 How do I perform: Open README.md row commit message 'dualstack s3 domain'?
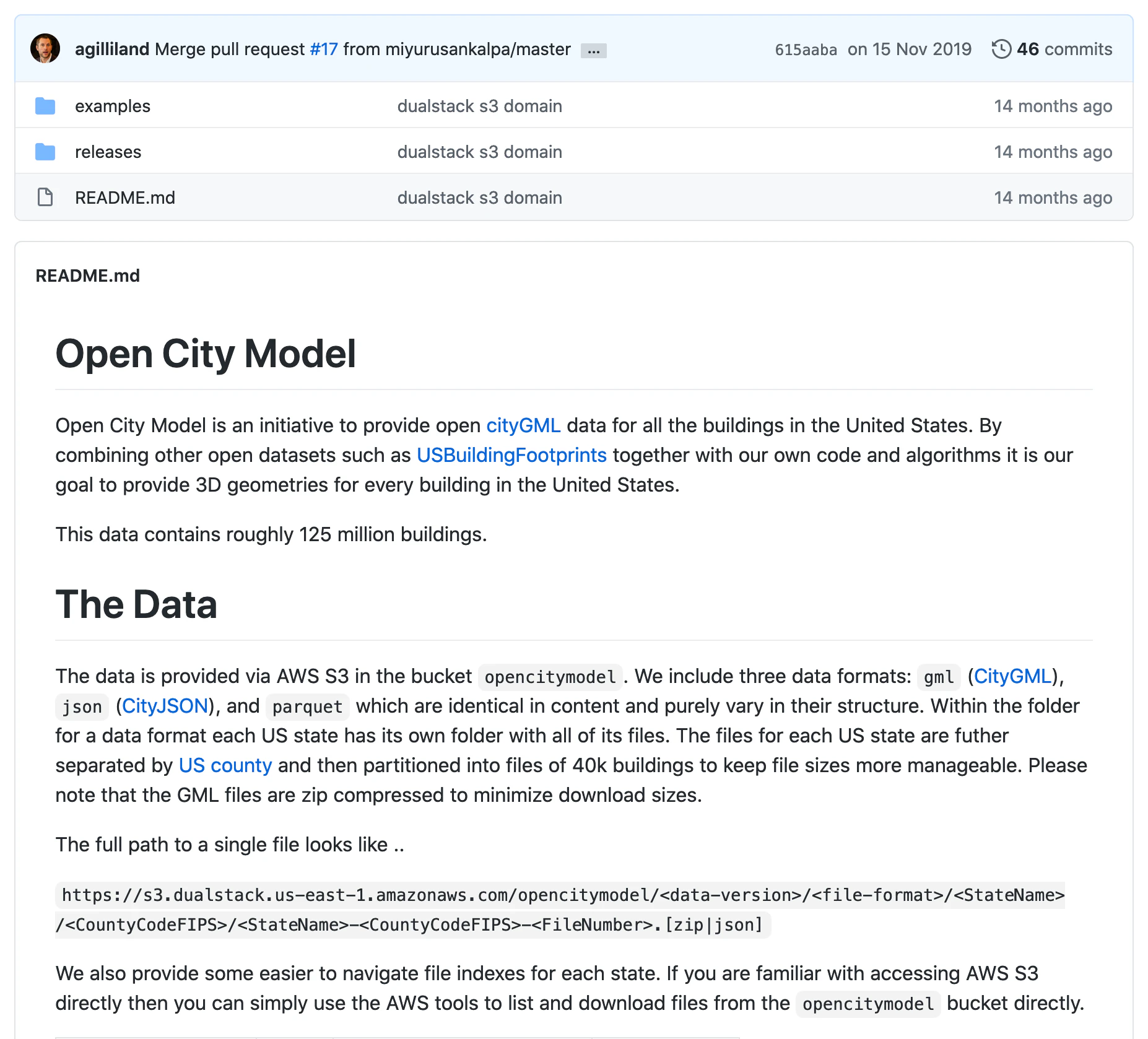480,198
